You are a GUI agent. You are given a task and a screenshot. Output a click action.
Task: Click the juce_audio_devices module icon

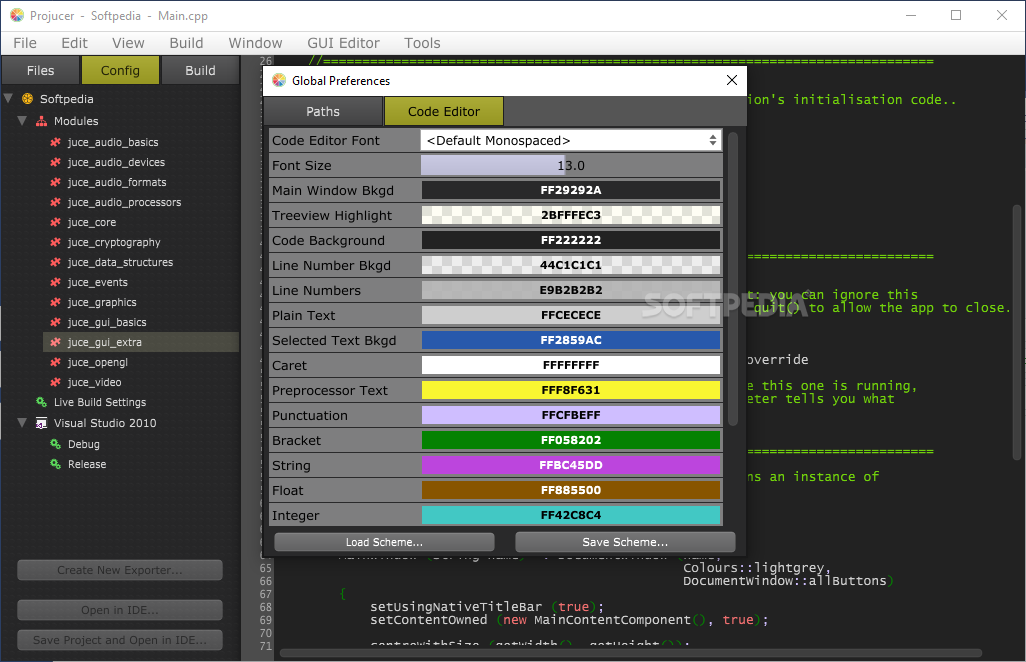(56, 162)
